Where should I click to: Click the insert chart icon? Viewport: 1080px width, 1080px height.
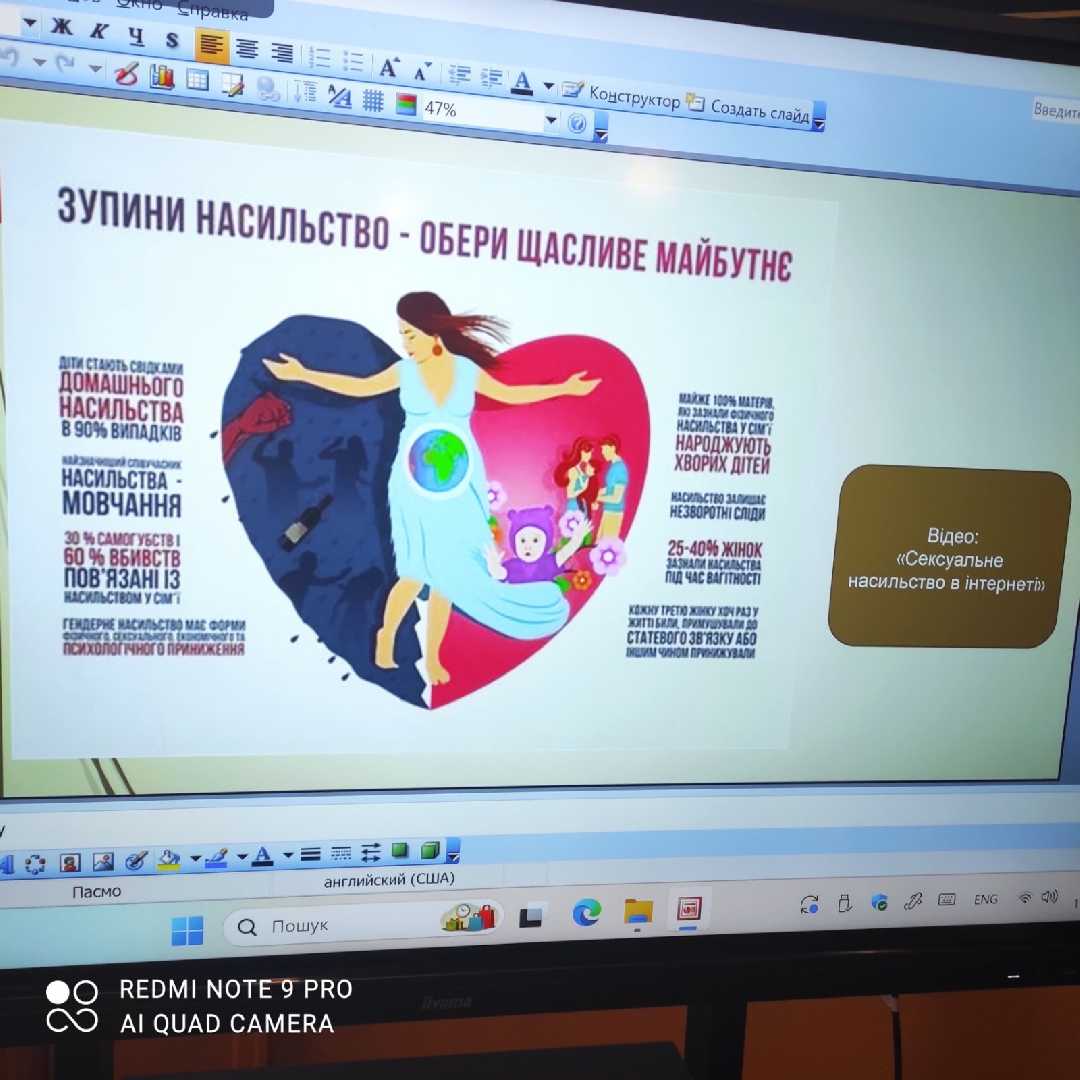coord(162,77)
